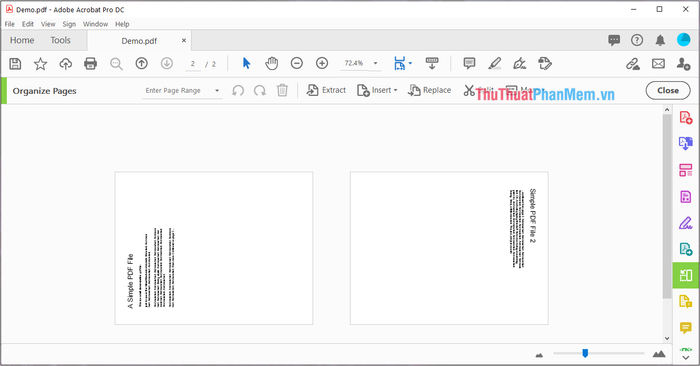Zoom out with minus icon
Viewport: 700px width, 366px height.
pos(296,63)
